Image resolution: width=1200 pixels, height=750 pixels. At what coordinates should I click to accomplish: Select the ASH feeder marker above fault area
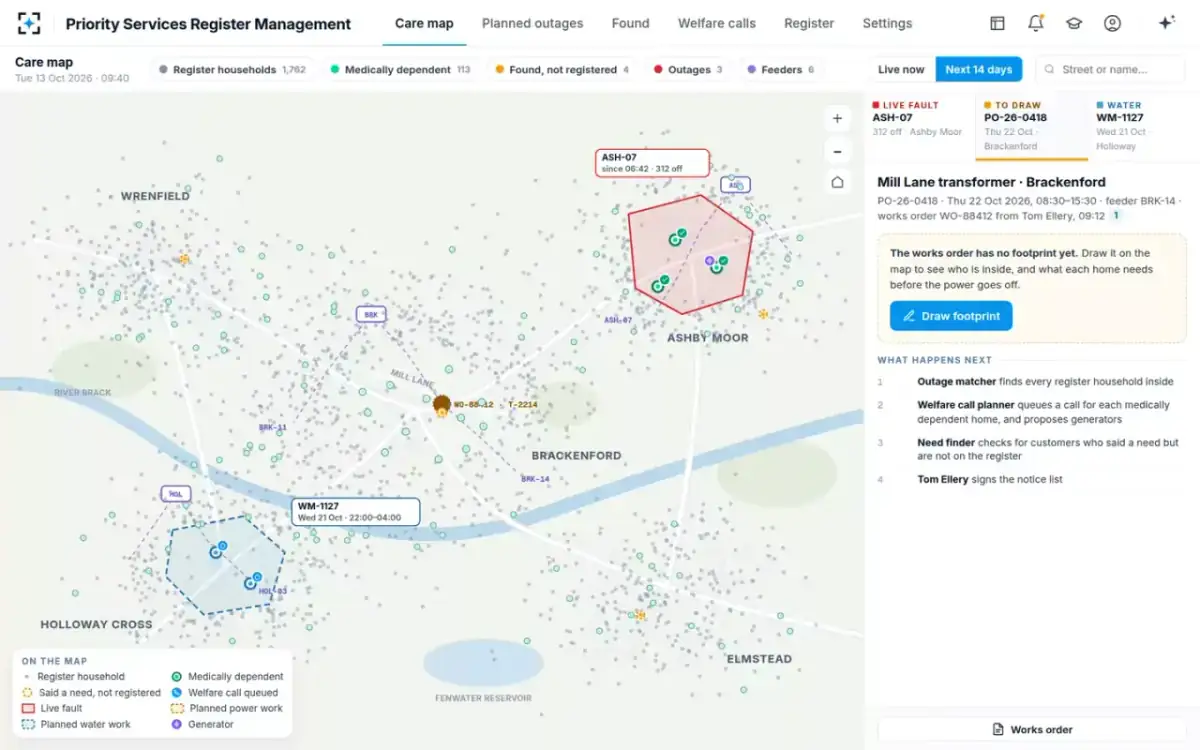pos(735,185)
